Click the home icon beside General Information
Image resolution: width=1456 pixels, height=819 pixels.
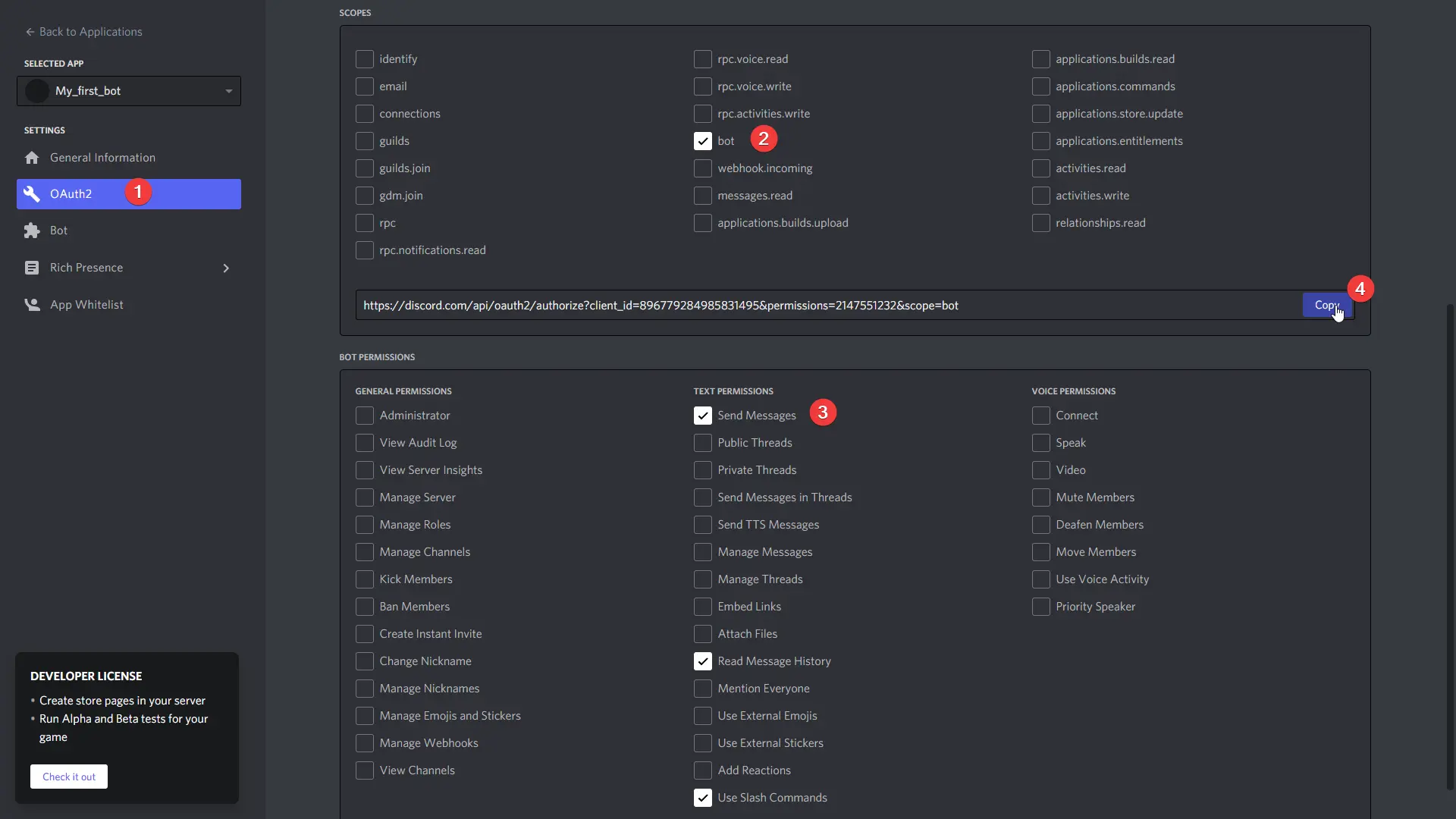coord(32,158)
